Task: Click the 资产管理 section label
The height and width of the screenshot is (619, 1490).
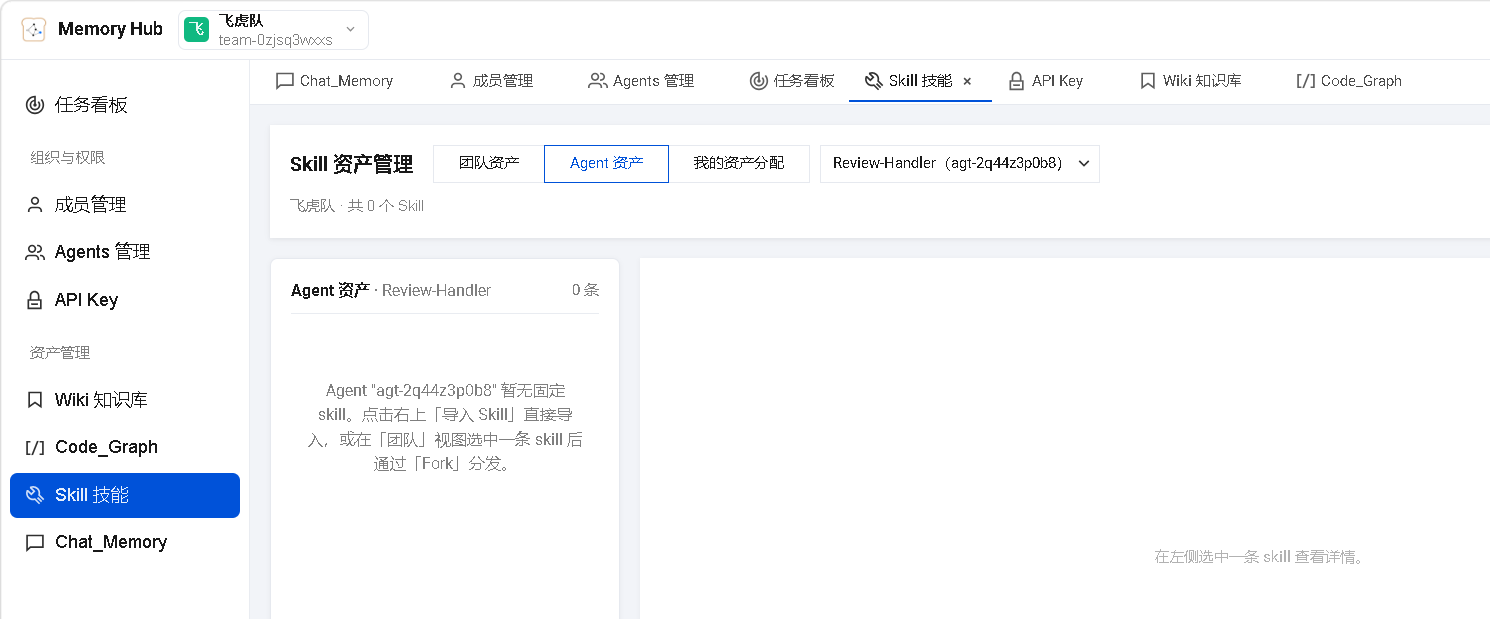Action: tap(60, 353)
